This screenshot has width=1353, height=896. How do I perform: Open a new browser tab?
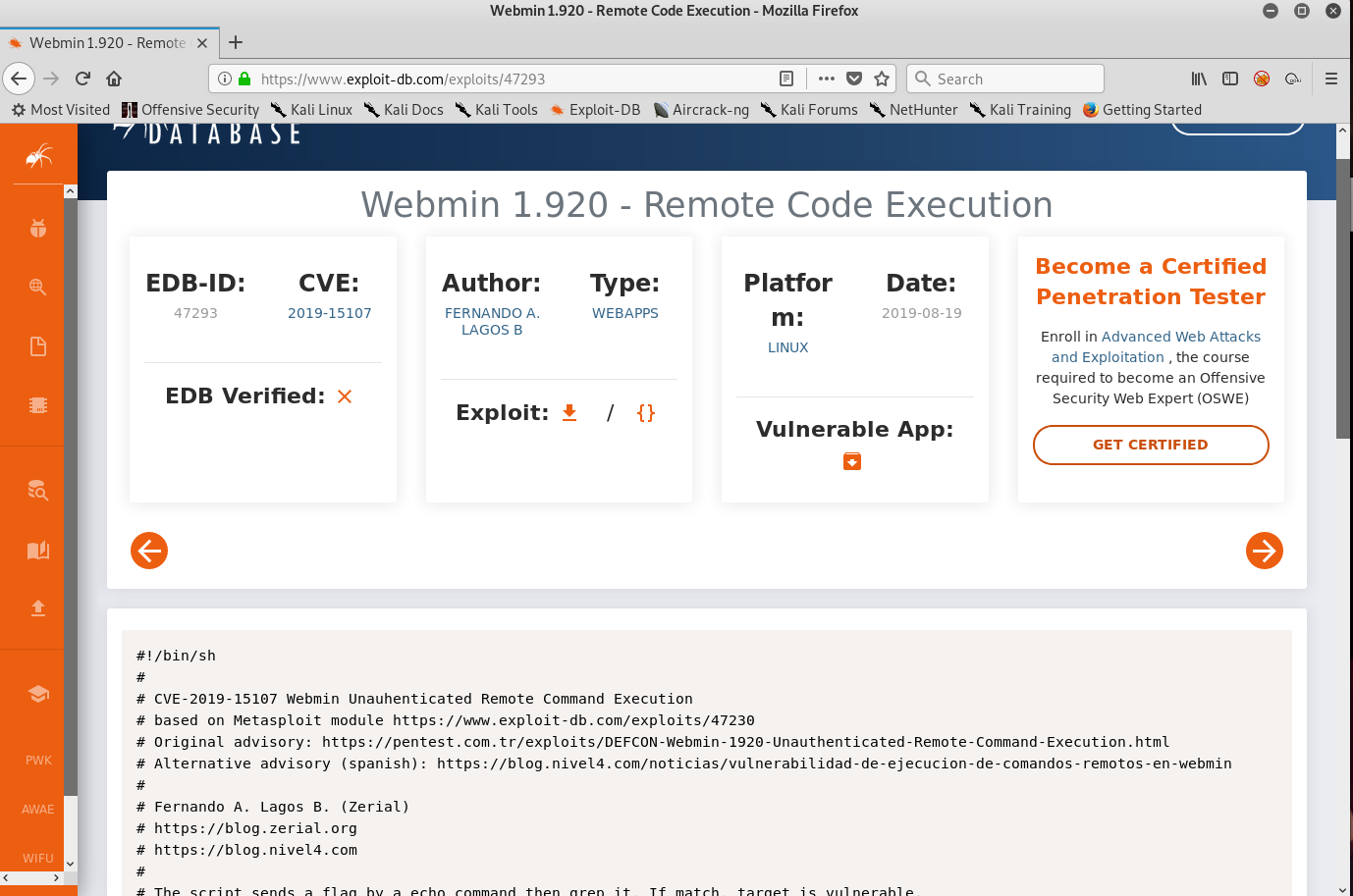[236, 42]
